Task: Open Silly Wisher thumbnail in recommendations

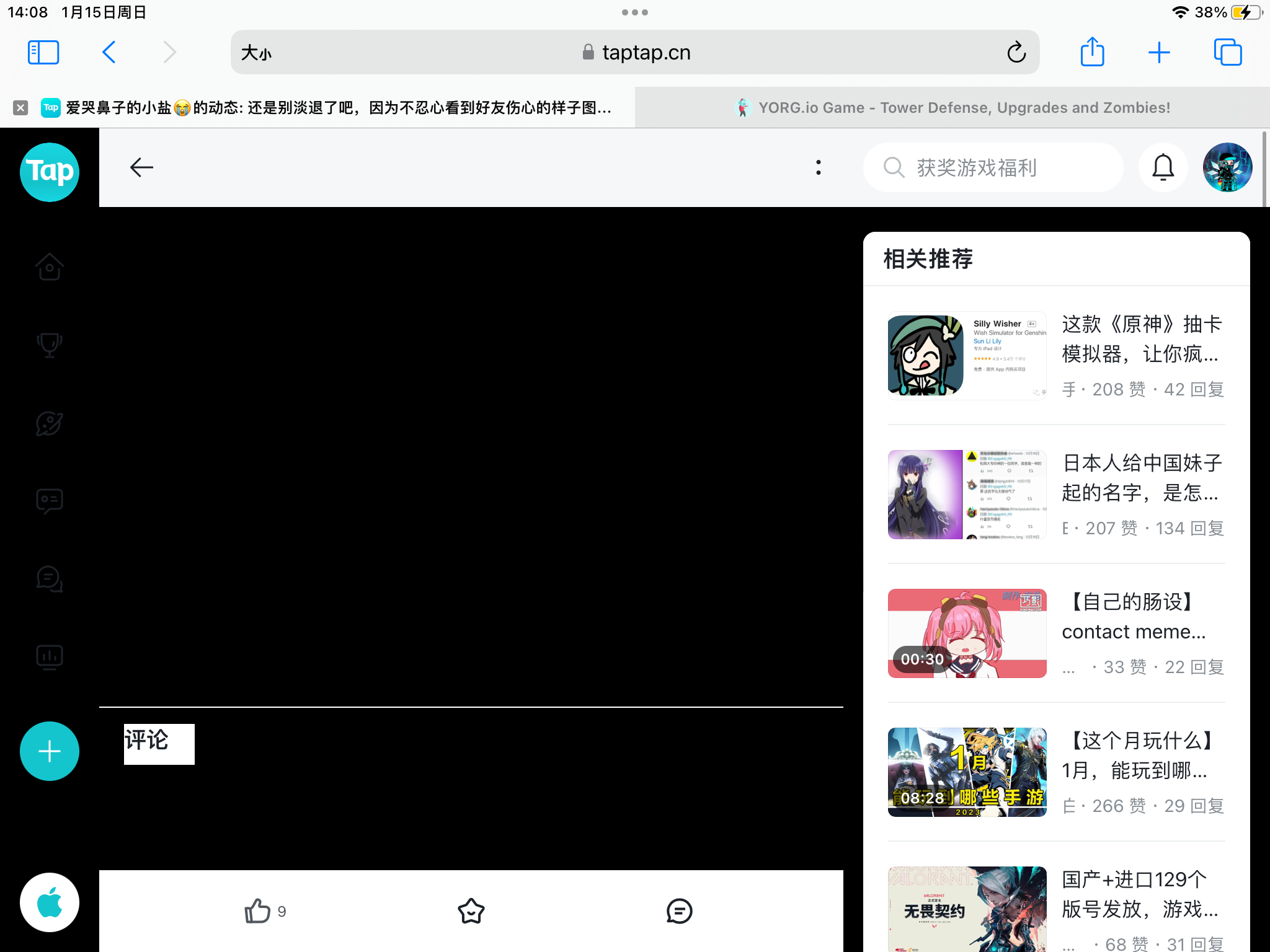Action: tap(967, 356)
